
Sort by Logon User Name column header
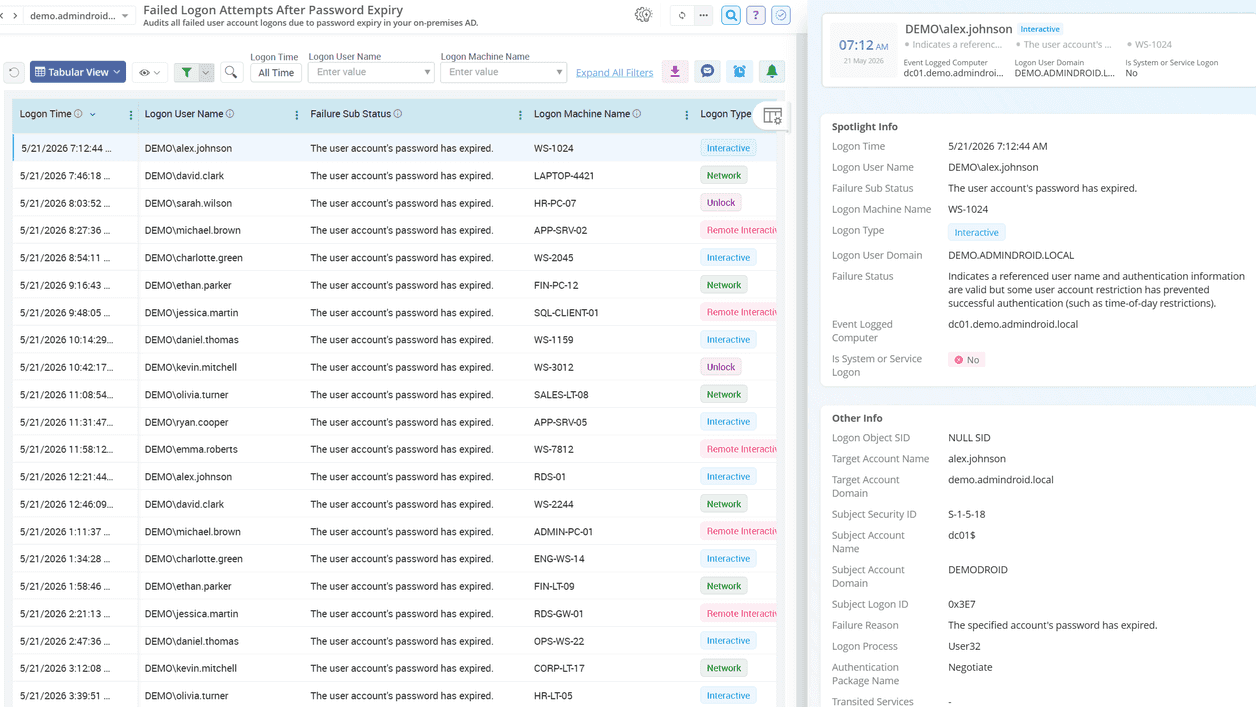click(x=184, y=114)
